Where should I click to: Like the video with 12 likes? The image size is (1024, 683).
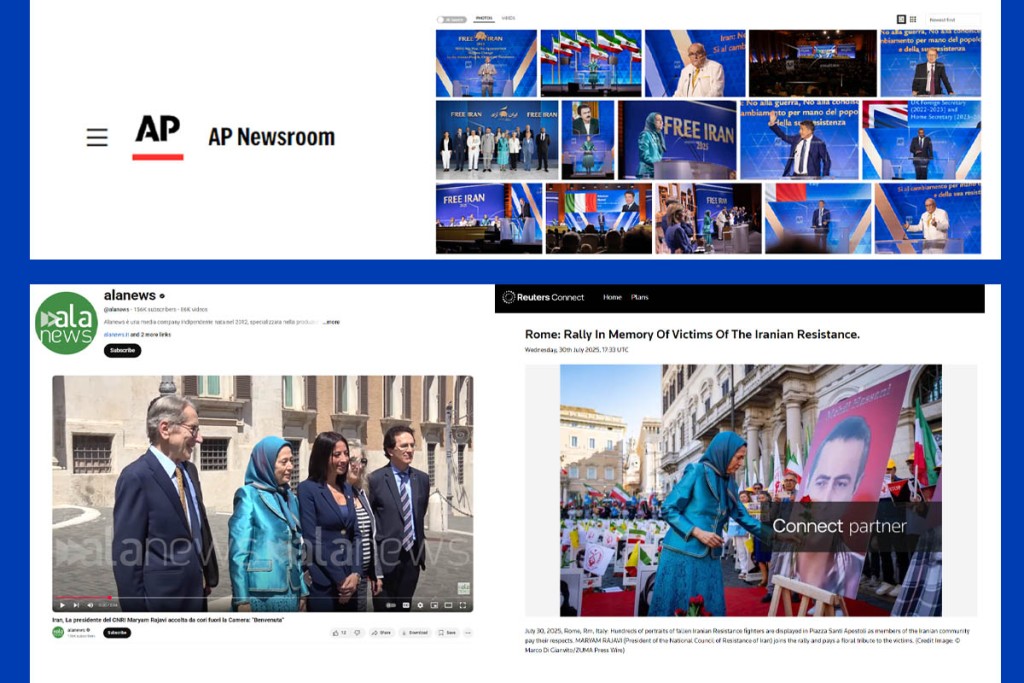340,633
